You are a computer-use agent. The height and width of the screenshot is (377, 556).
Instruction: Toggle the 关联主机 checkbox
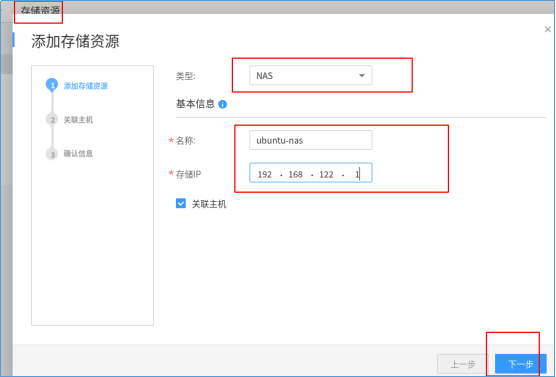coord(181,204)
